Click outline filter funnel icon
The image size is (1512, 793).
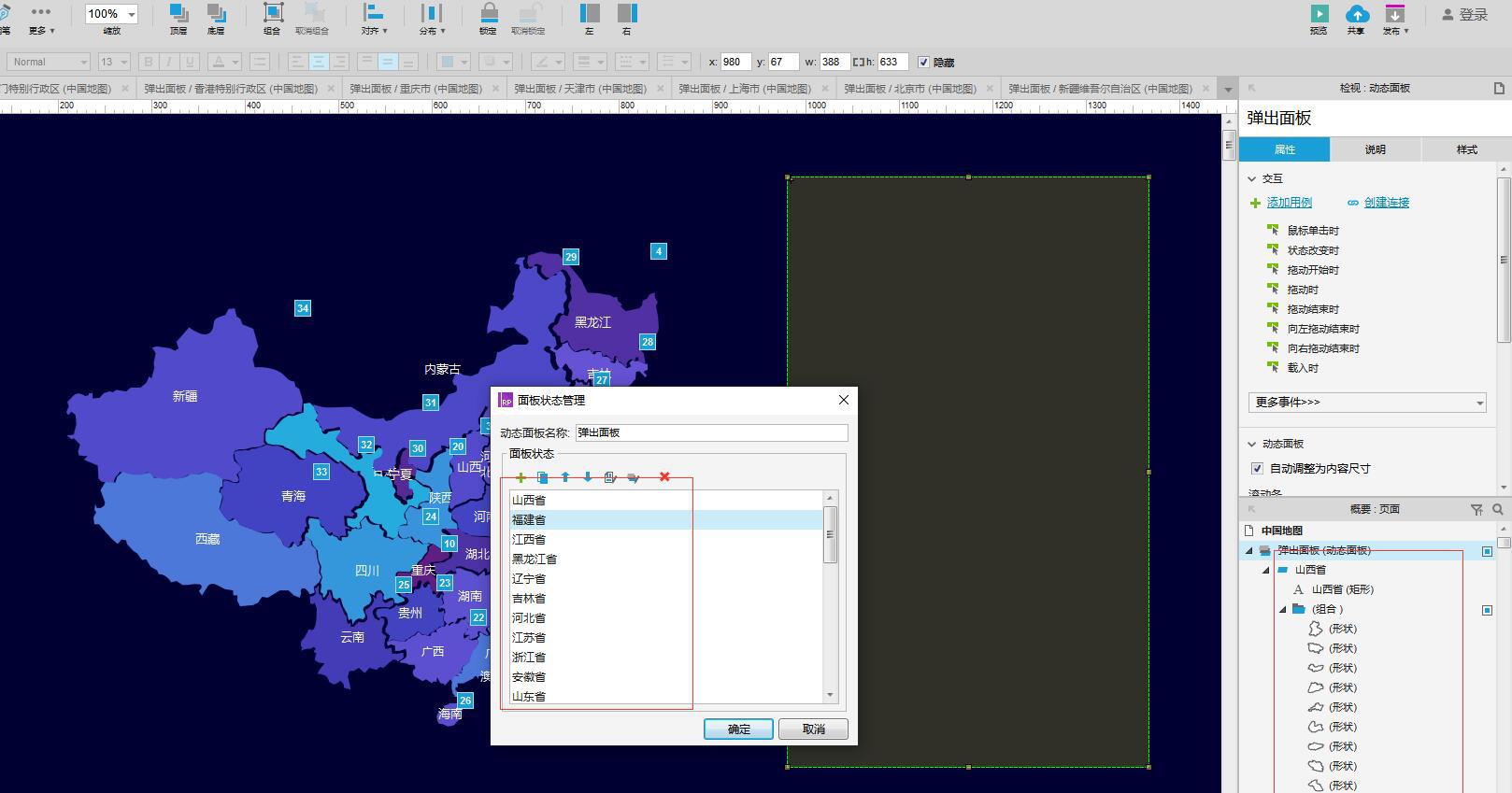(1476, 509)
